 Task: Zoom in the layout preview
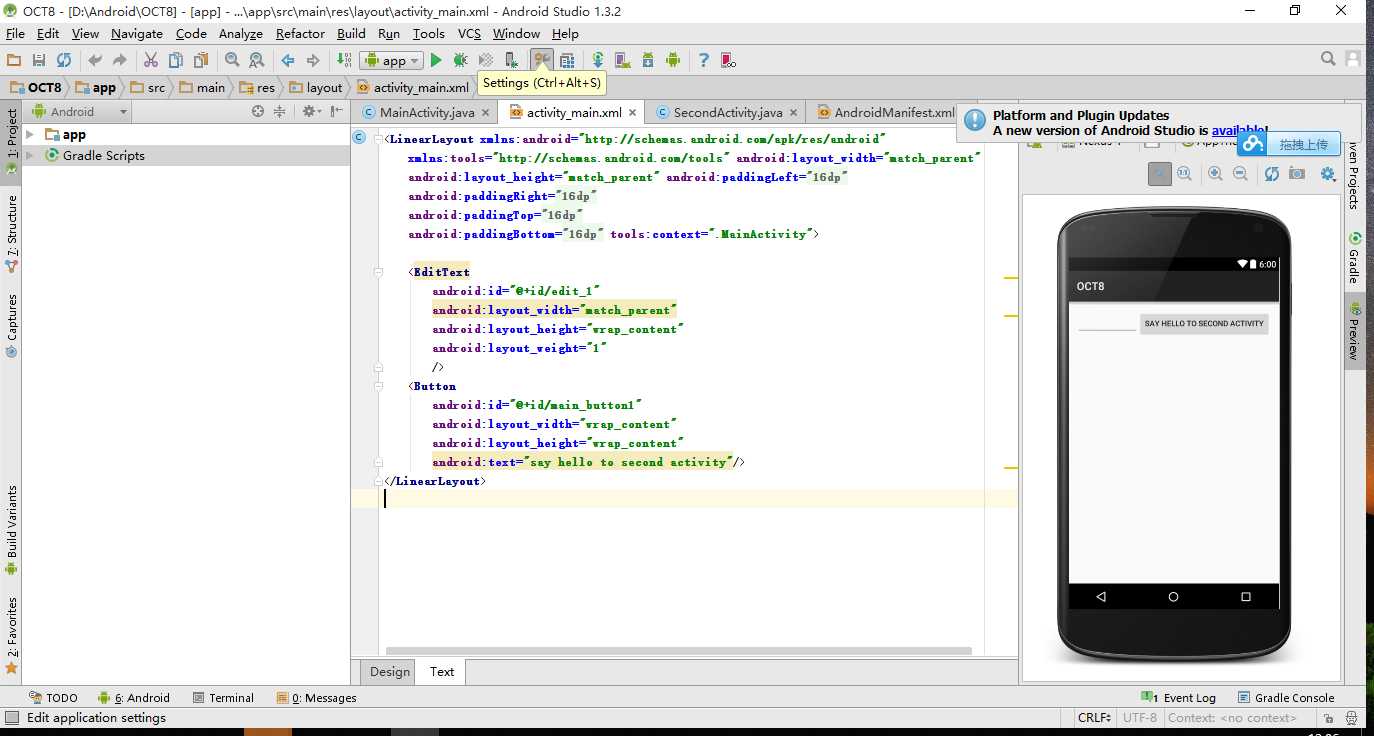[1216, 174]
